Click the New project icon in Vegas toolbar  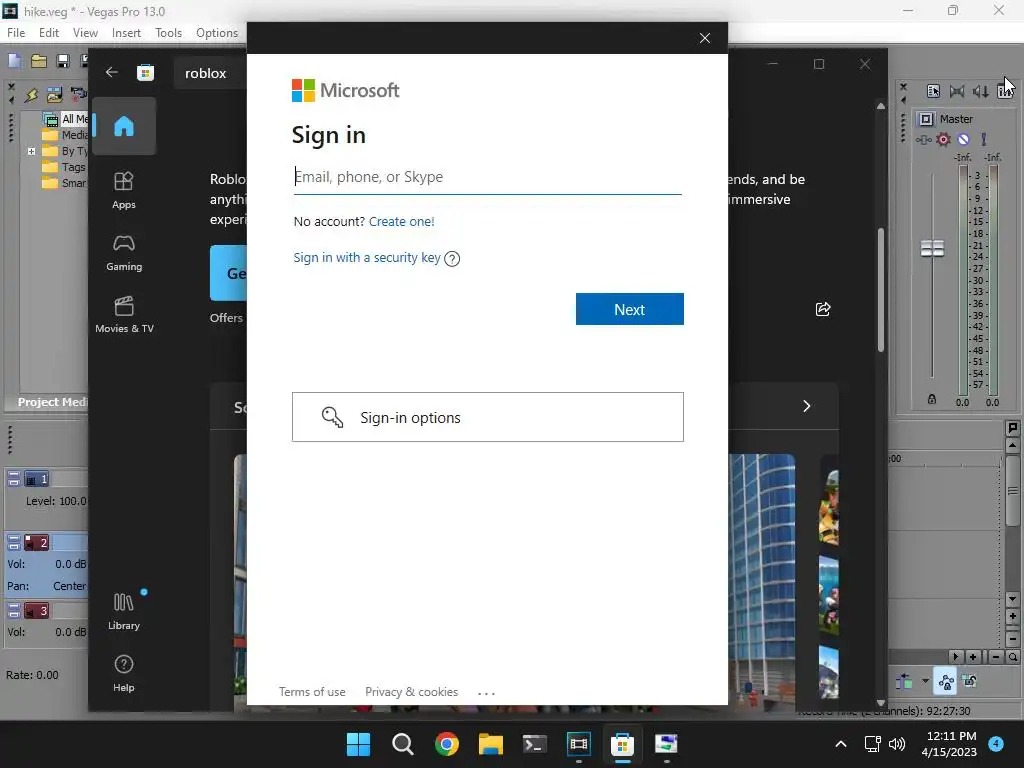coord(14,61)
